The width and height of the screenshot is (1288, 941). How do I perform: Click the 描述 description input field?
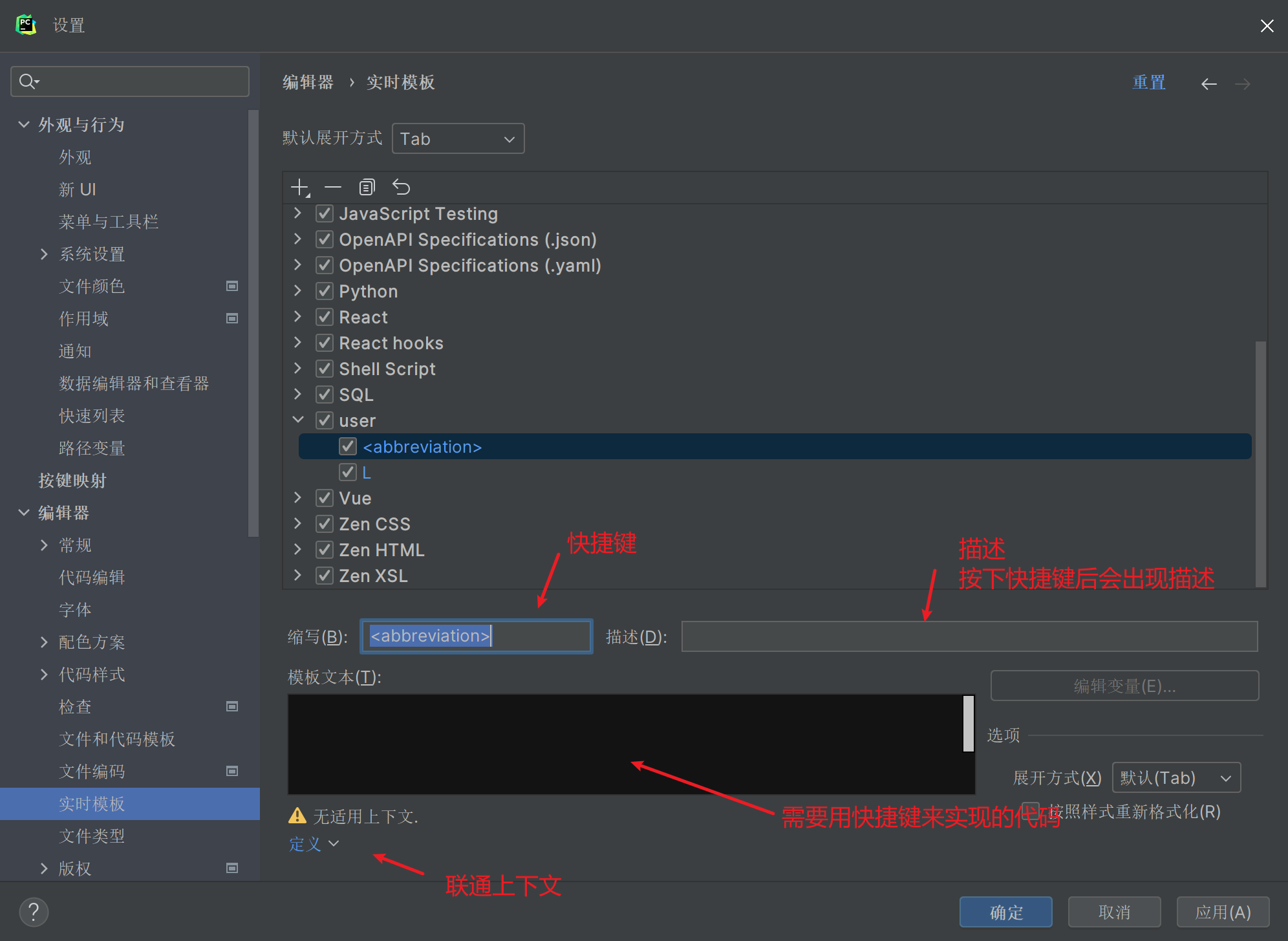point(970,636)
